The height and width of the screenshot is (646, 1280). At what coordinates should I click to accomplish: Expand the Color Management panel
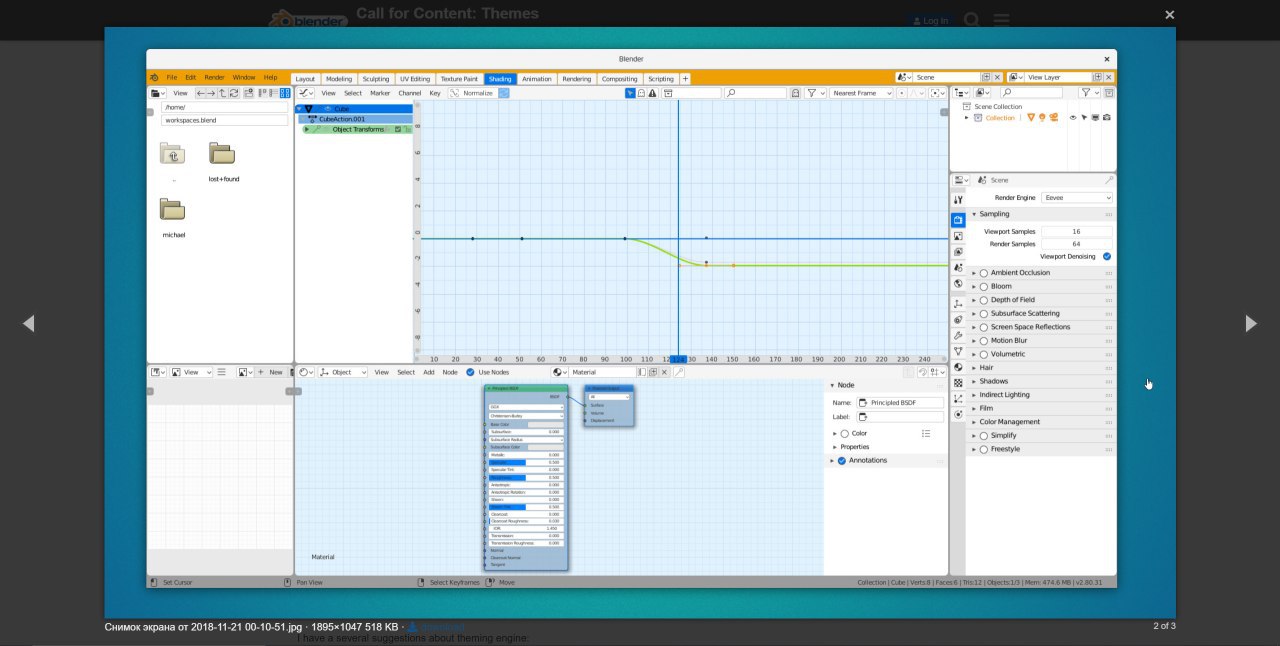coord(974,422)
